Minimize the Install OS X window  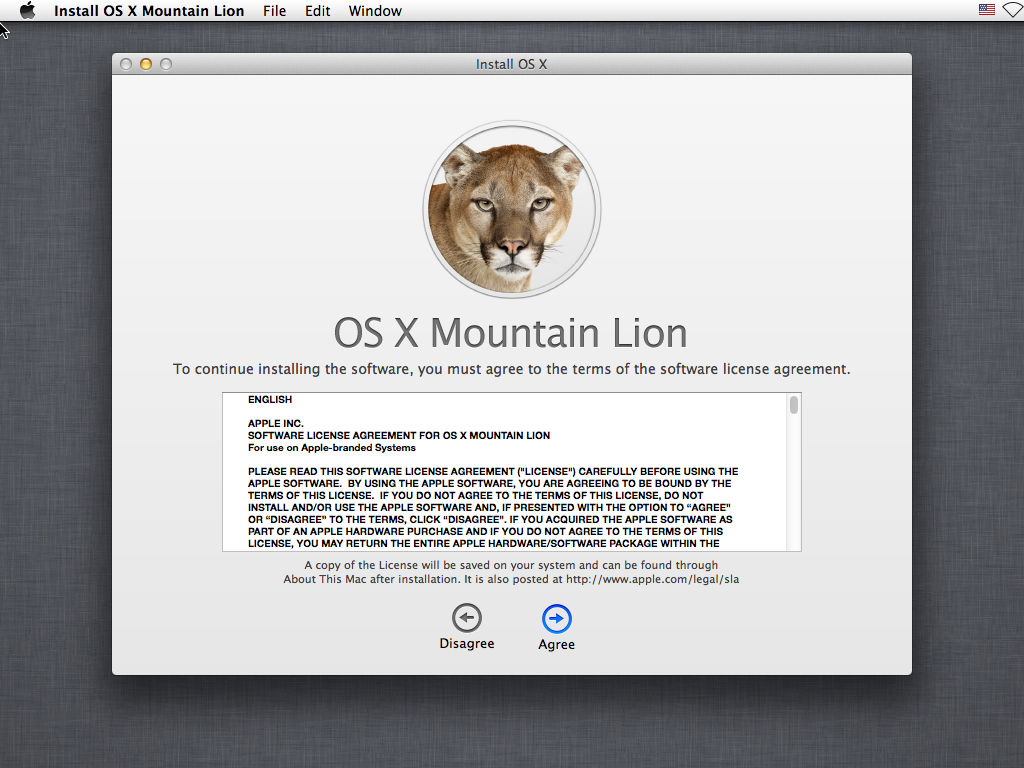coord(146,64)
